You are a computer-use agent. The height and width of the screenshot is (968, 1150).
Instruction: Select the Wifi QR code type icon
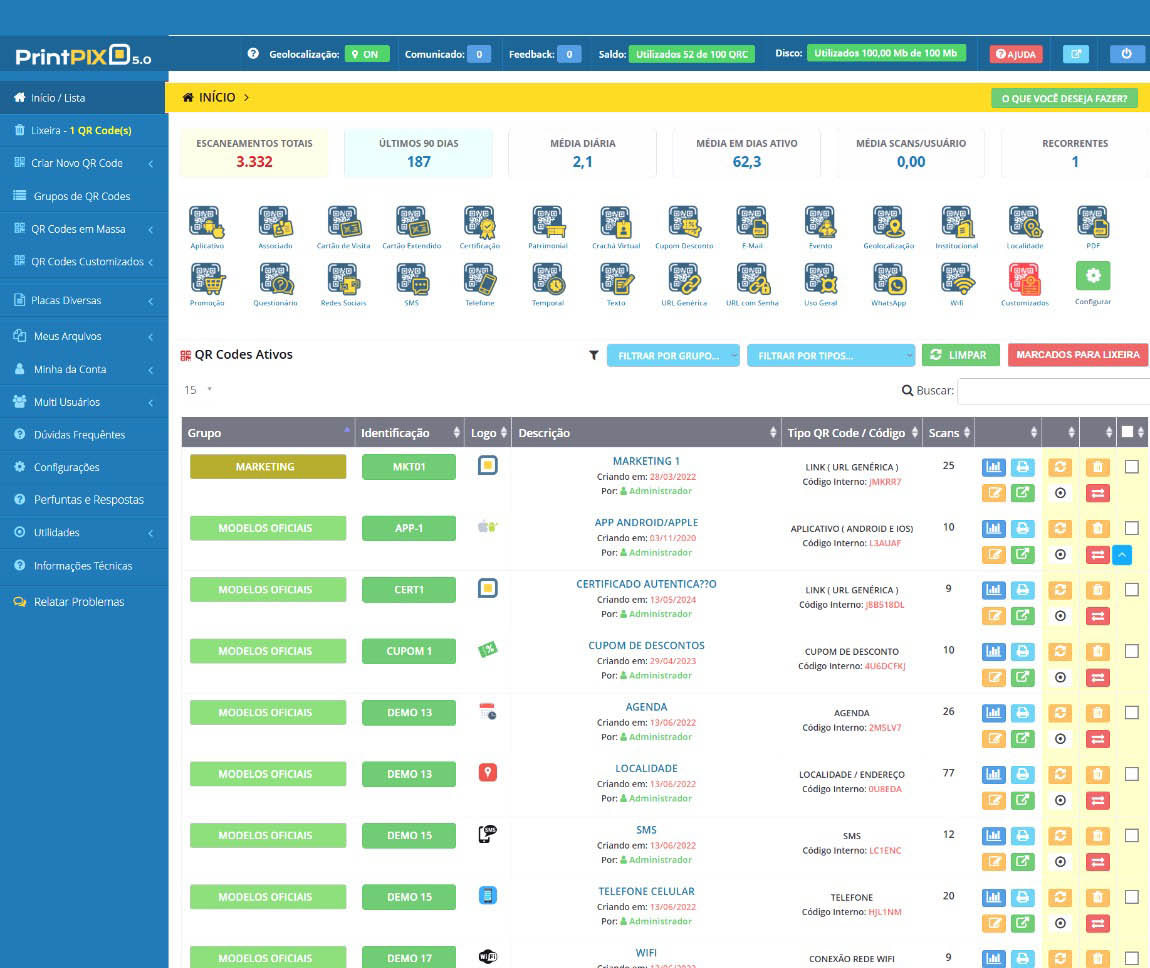click(956, 279)
